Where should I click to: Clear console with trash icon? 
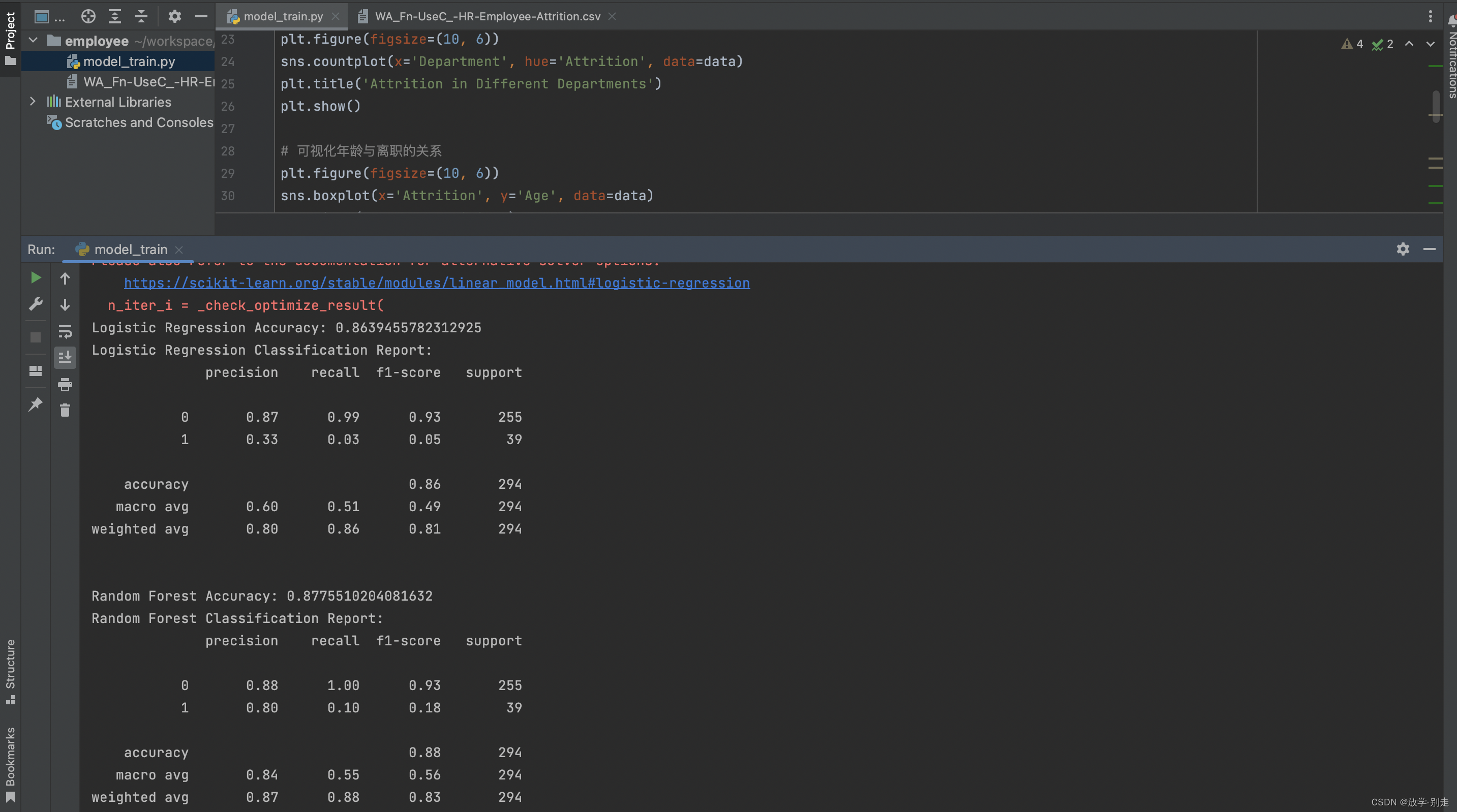pos(65,411)
